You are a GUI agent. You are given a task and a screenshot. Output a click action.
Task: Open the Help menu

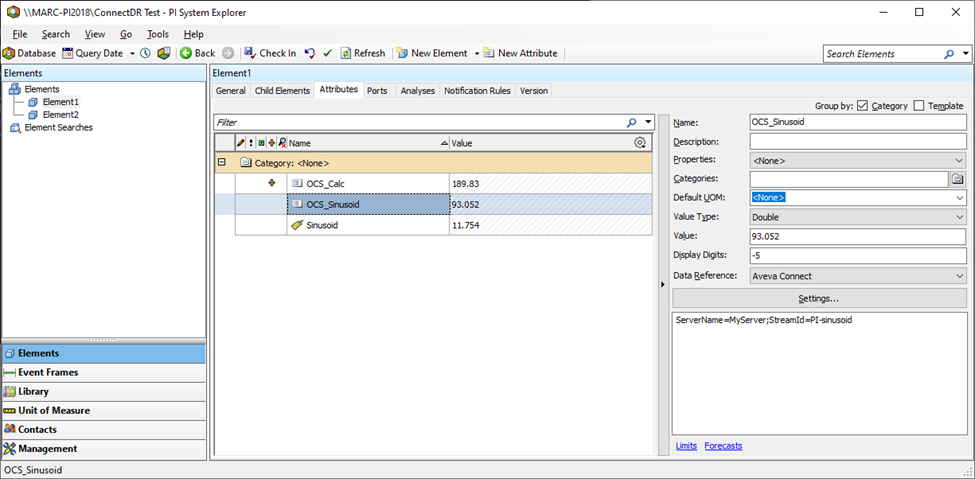pyautogui.click(x=193, y=34)
